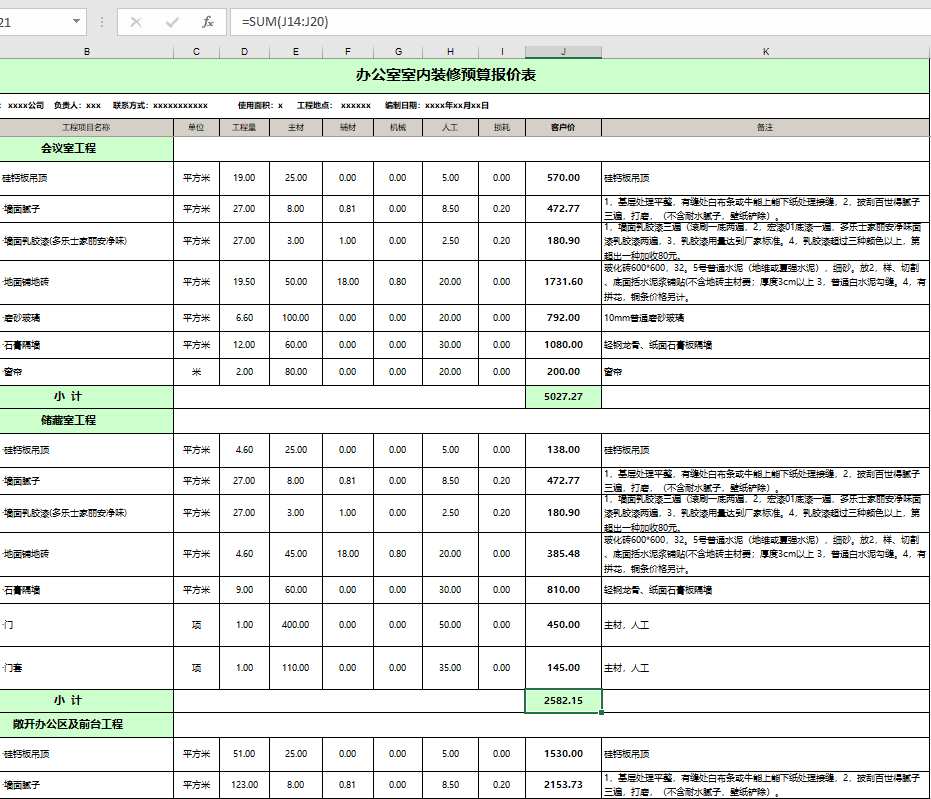Image resolution: width=931 pixels, height=799 pixels.
Task: Click the quantity cell 19.50
Action: tap(245, 282)
